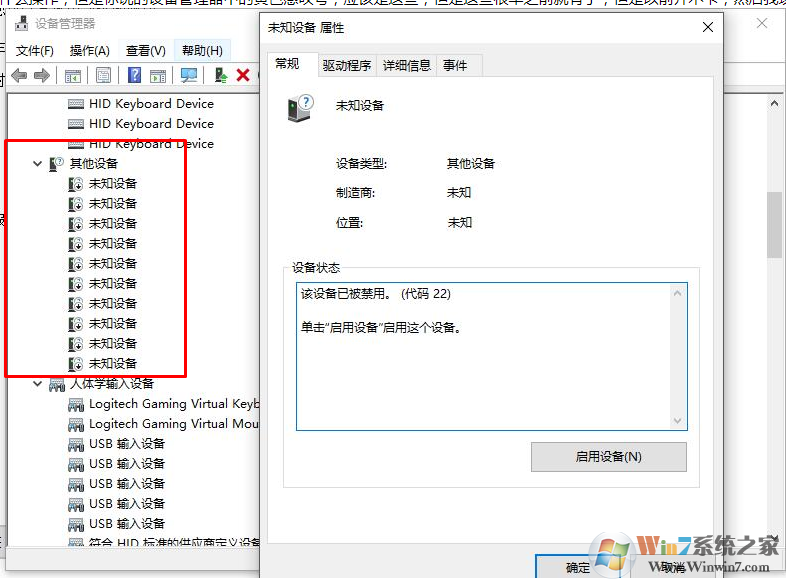Click the 启用设备(N) button
Image resolution: width=786 pixels, height=581 pixels.
[x=609, y=457]
